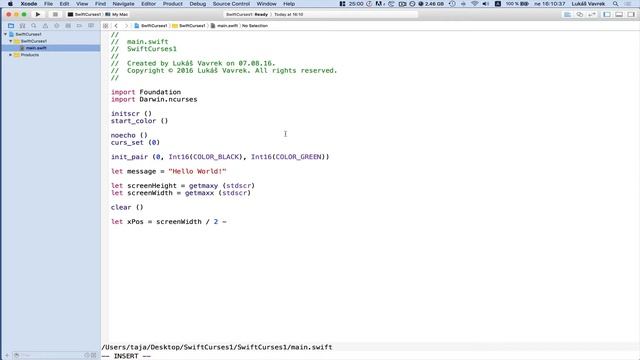Click the 'clear ()' code line
This screenshot has width=640, height=360.
[127, 207]
